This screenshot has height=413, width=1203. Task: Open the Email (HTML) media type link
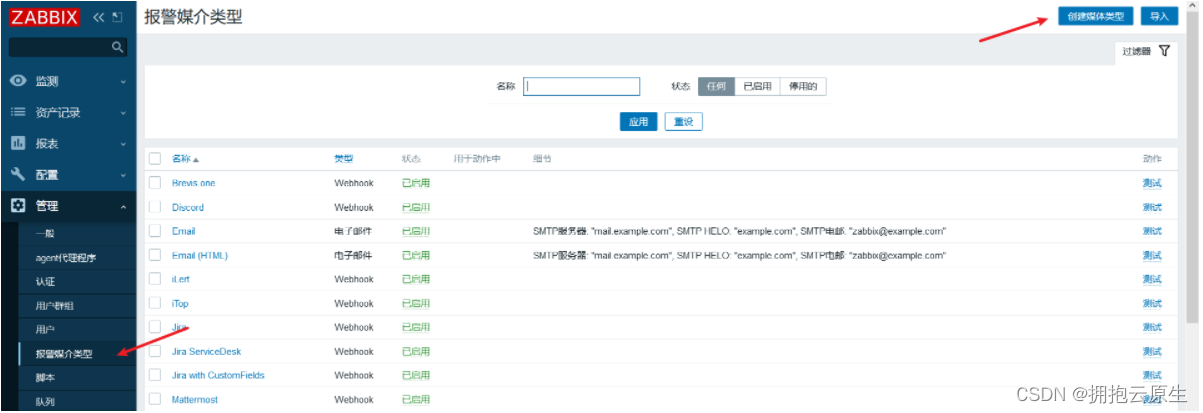click(200, 255)
